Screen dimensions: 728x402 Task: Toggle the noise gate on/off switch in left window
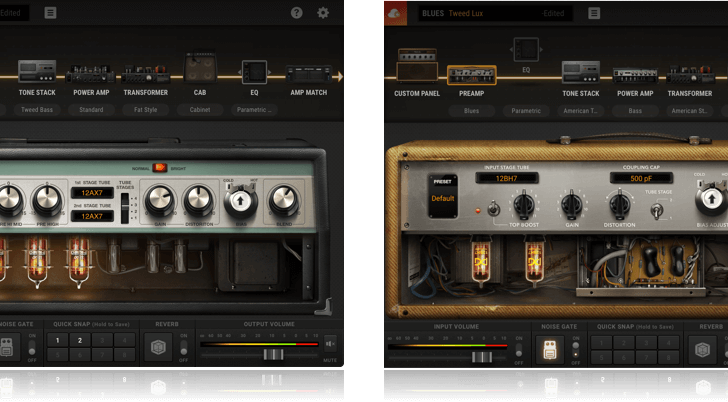click(x=32, y=347)
